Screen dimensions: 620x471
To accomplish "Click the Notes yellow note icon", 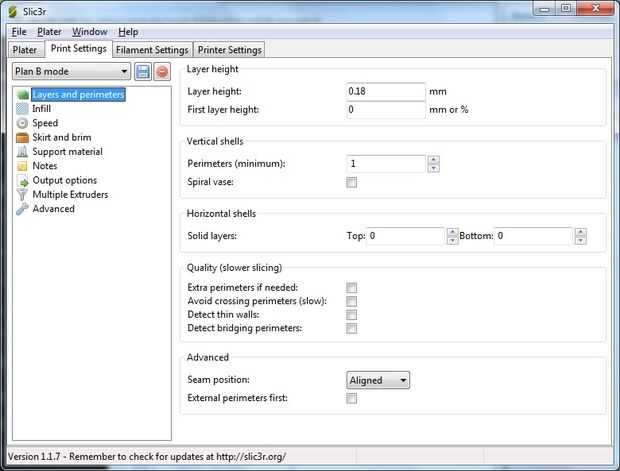I will click(x=22, y=166).
